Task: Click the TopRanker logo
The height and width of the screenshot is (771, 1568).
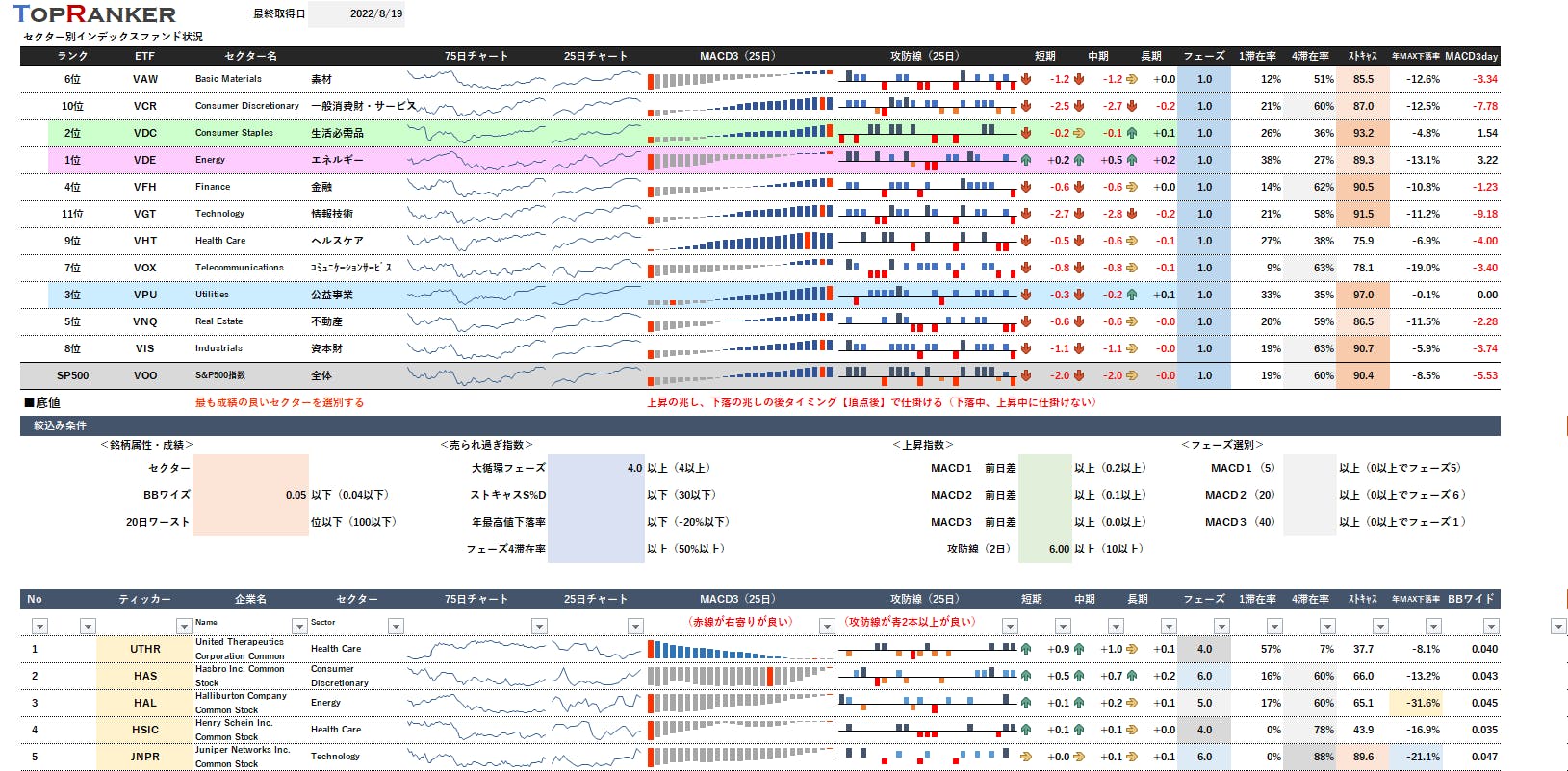Action: tap(94, 14)
